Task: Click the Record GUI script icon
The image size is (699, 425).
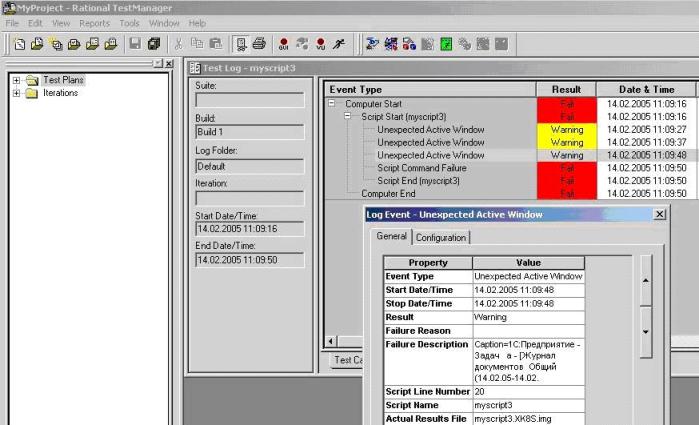Action: click(x=284, y=44)
